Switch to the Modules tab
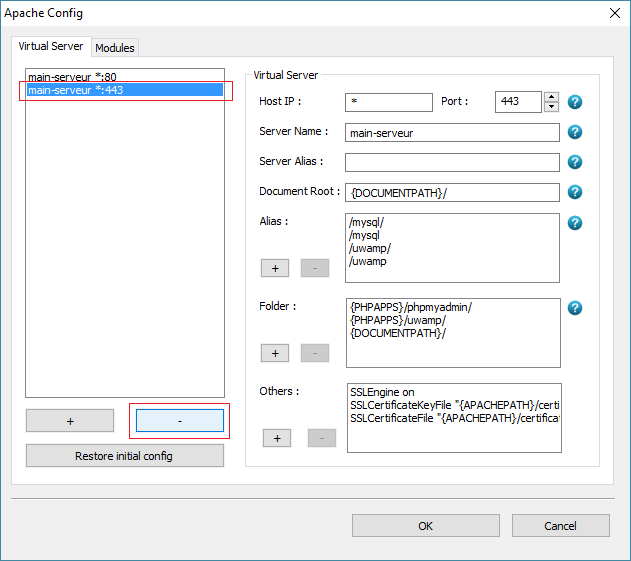 pyautogui.click(x=115, y=48)
